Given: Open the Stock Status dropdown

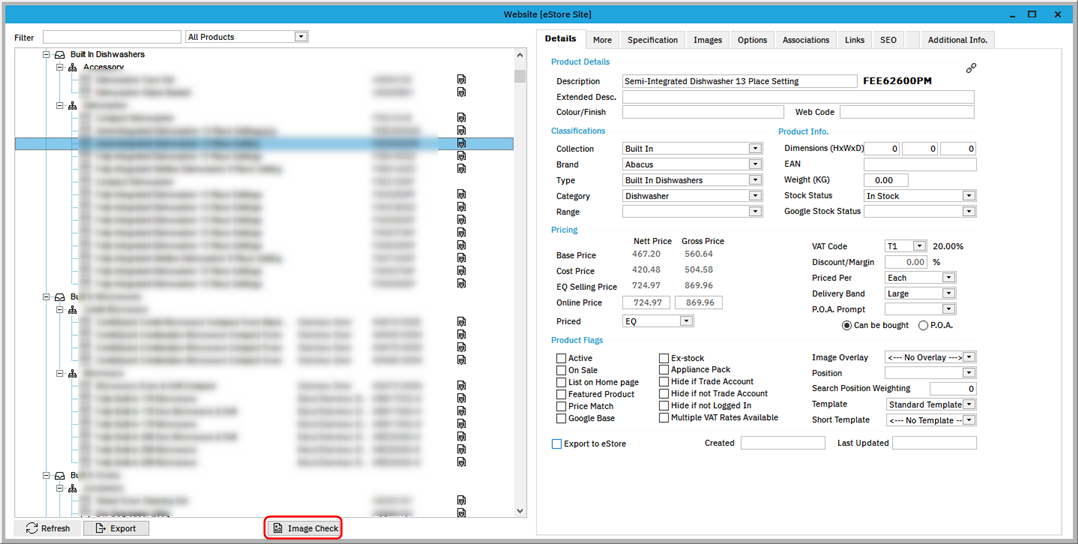Looking at the screenshot, I should tap(969, 196).
